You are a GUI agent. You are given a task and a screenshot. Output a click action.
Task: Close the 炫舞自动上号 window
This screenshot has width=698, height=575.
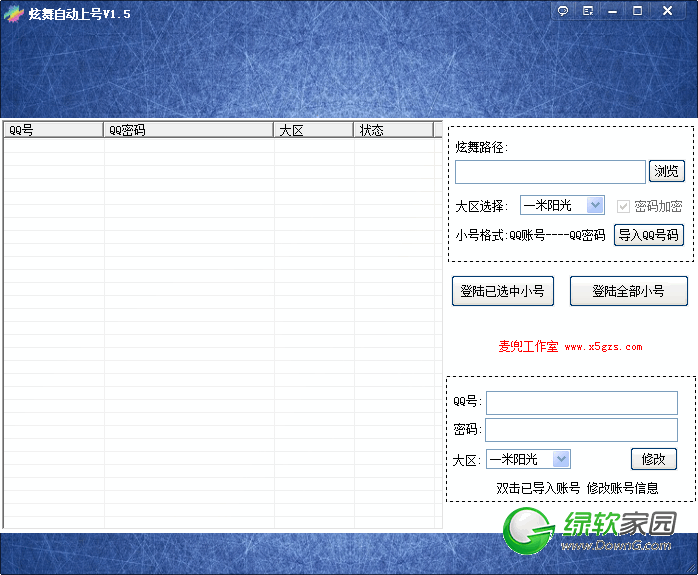pos(667,11)
